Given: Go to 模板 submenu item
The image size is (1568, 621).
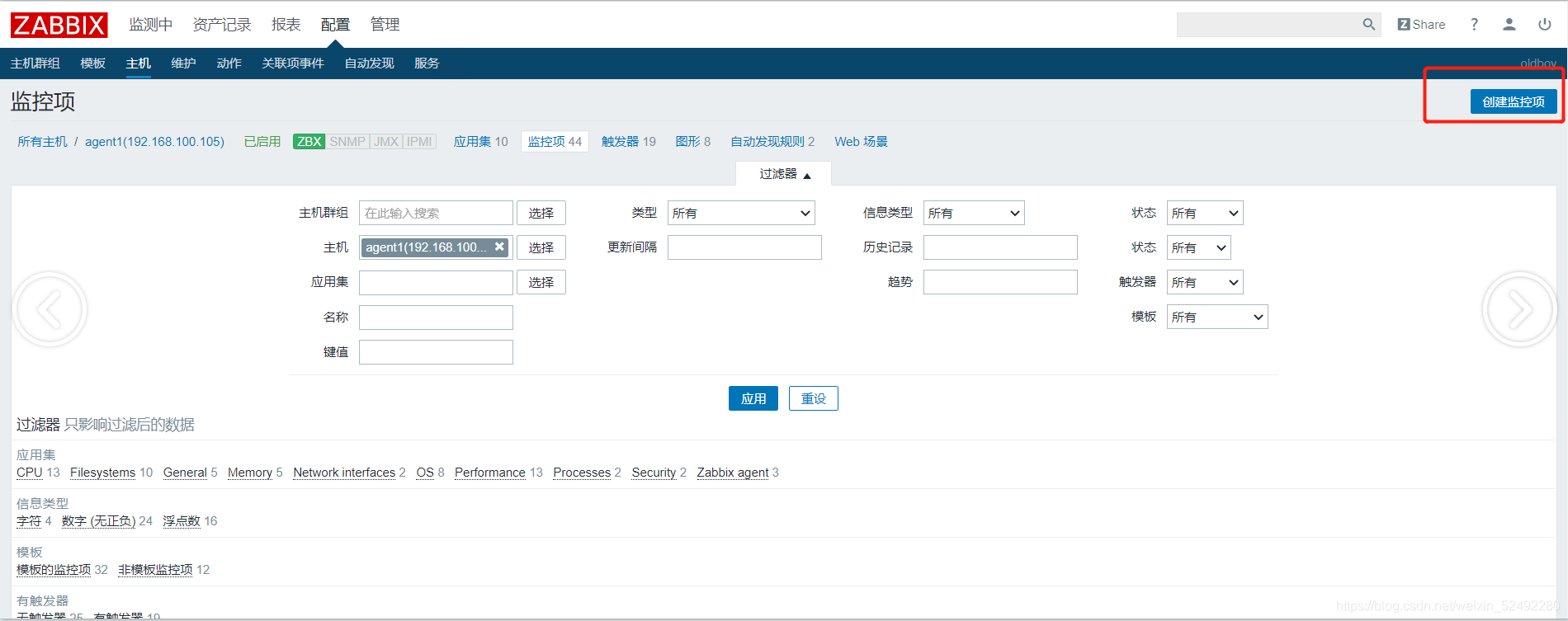Looking at the screenshot, I should point(93,64).
